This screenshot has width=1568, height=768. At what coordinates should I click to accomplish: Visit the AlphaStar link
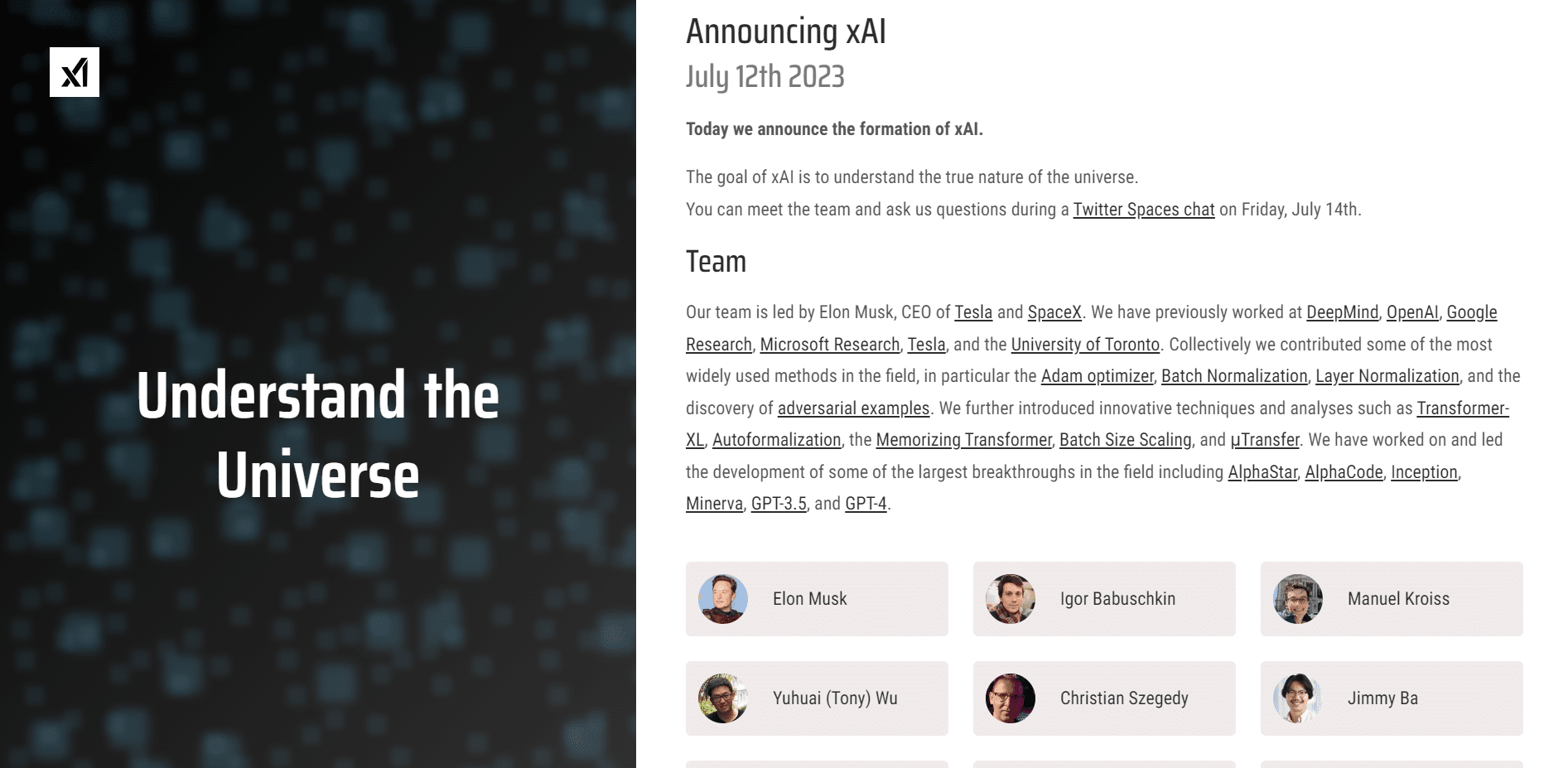(x=1262, y=472)
